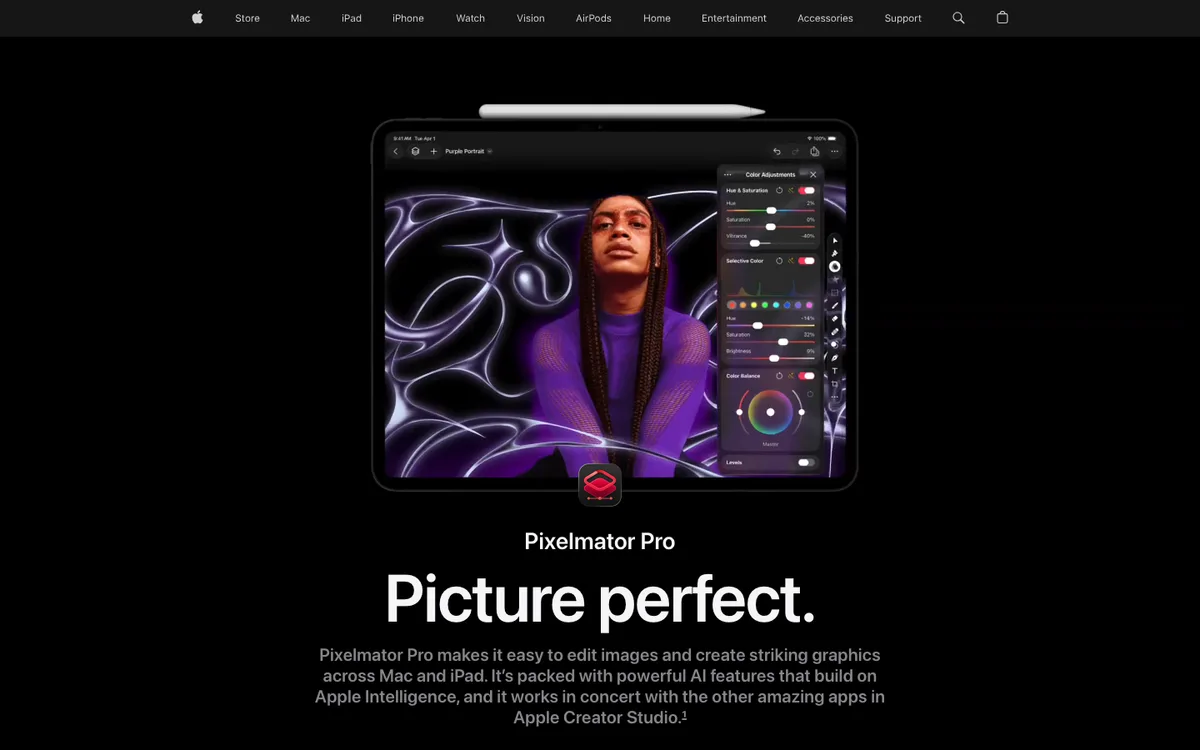Reset the Color Balance adjustment
The image size is (1200, 750).
click(779, 376)
